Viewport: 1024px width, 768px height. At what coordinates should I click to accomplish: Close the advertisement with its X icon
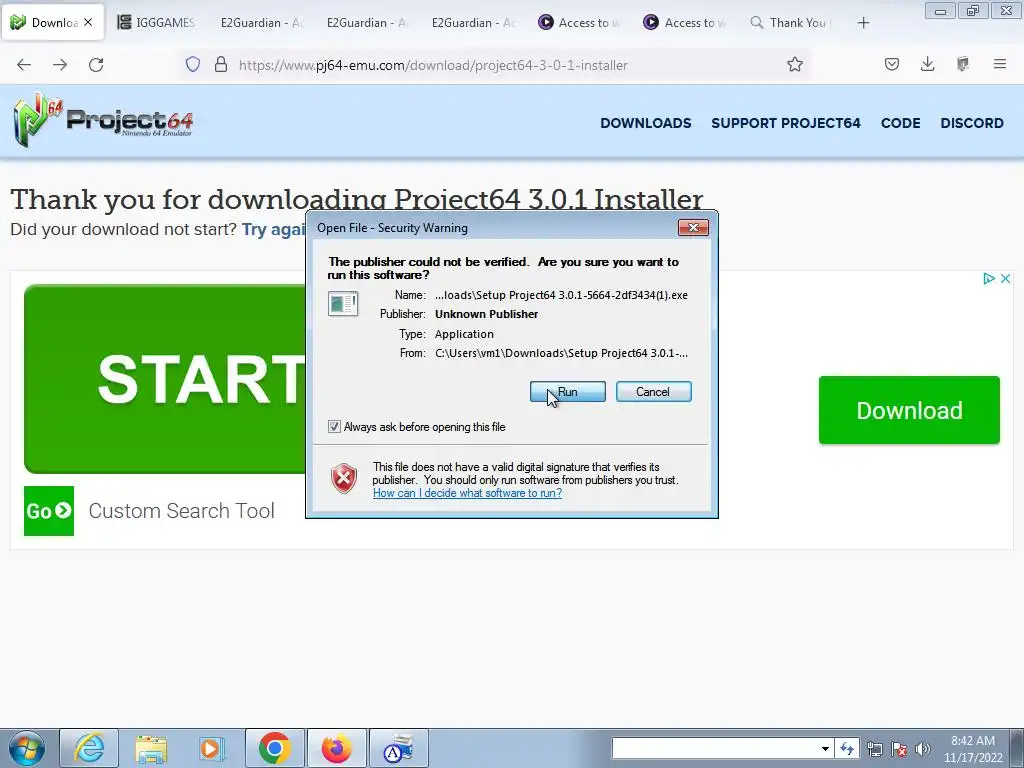click(x=1005, y=278)
